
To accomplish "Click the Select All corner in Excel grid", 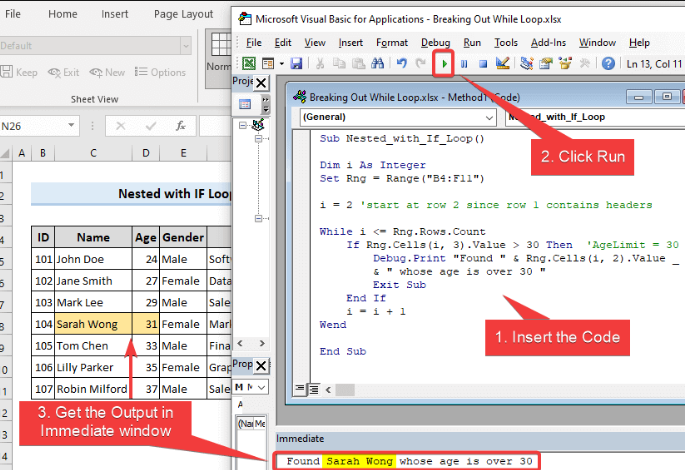I will pos(6,153).
